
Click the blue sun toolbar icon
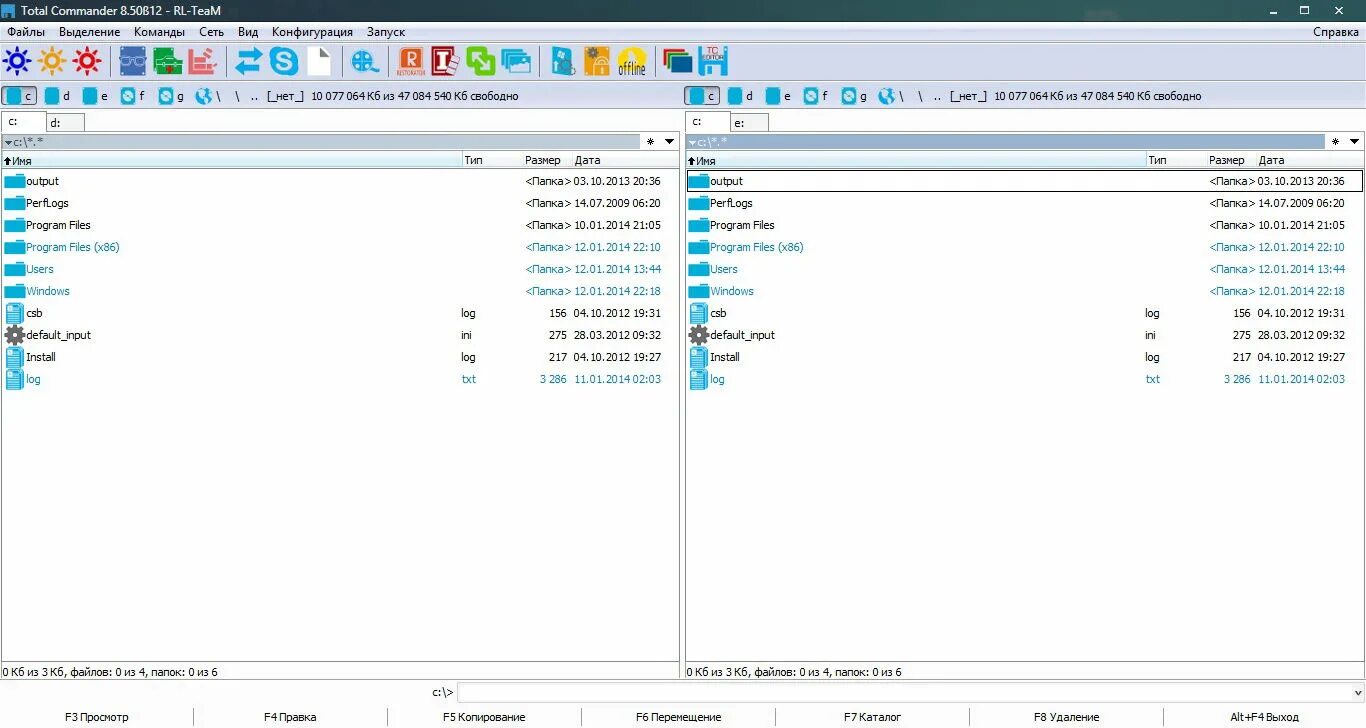pos(17,62)
